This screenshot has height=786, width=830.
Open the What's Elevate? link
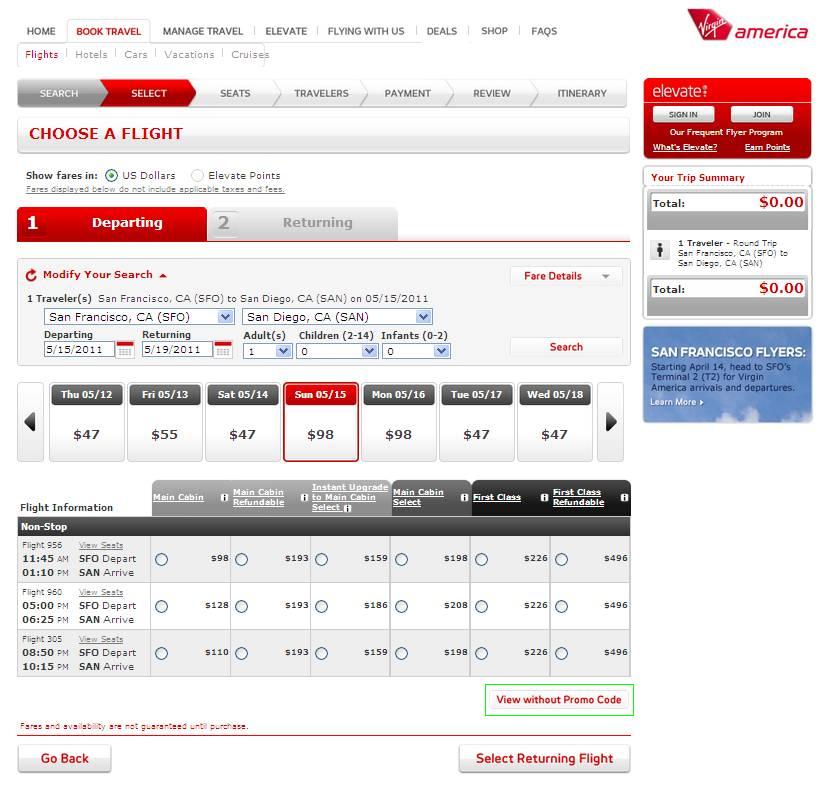[x=685, y=147]
